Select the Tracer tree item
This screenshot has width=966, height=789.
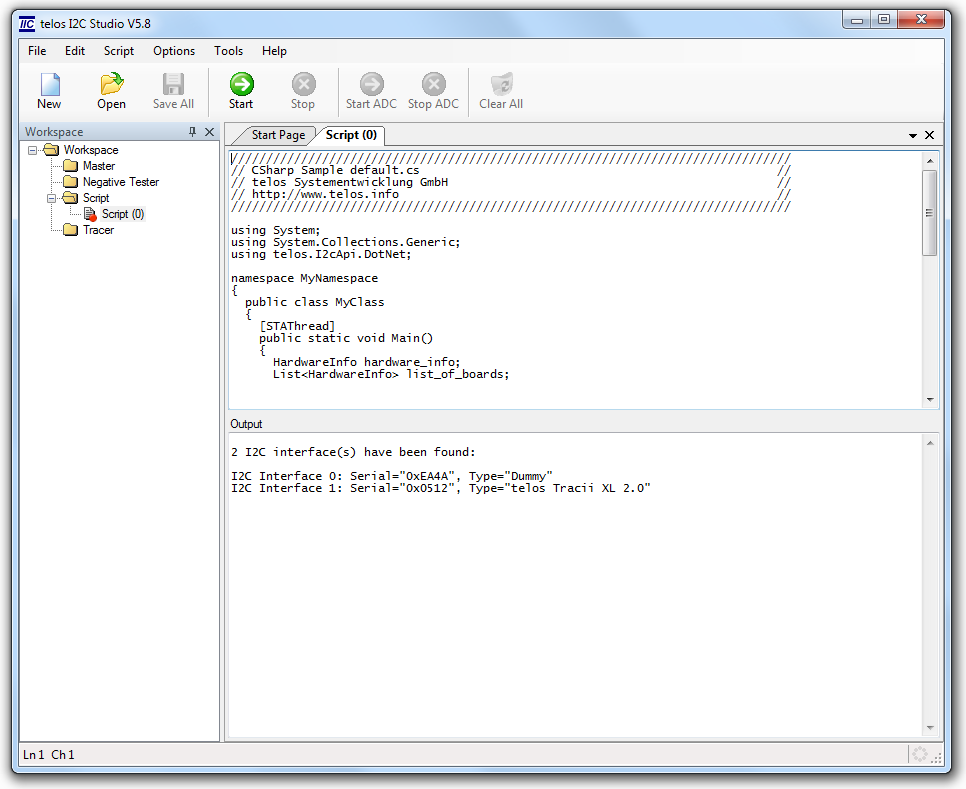[98, 230]
